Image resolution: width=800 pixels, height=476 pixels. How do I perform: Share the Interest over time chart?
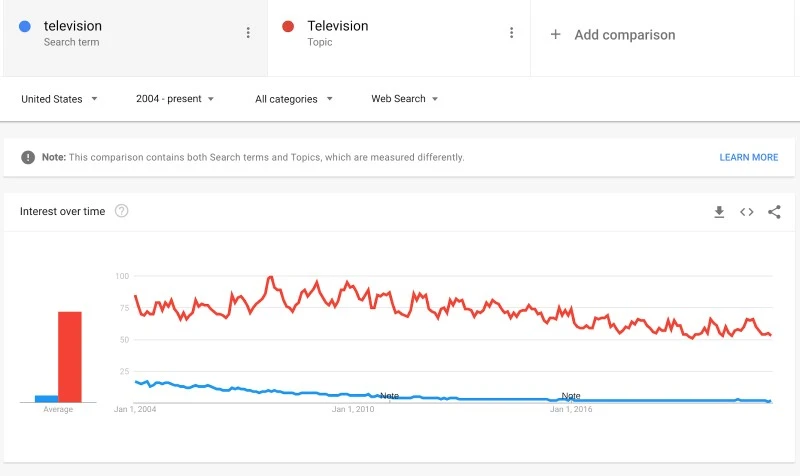(x=774, y=212)
